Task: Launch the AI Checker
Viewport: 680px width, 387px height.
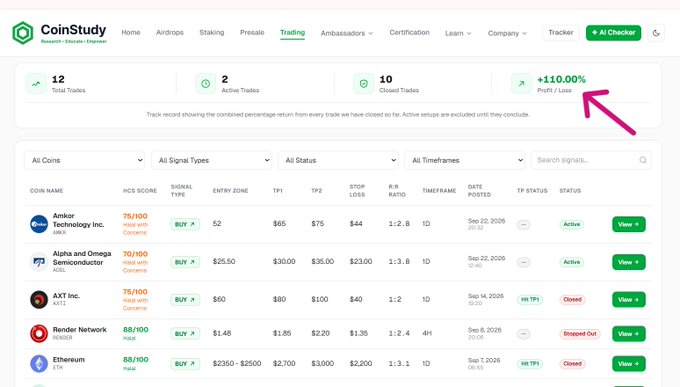Action: pos(613,33)
